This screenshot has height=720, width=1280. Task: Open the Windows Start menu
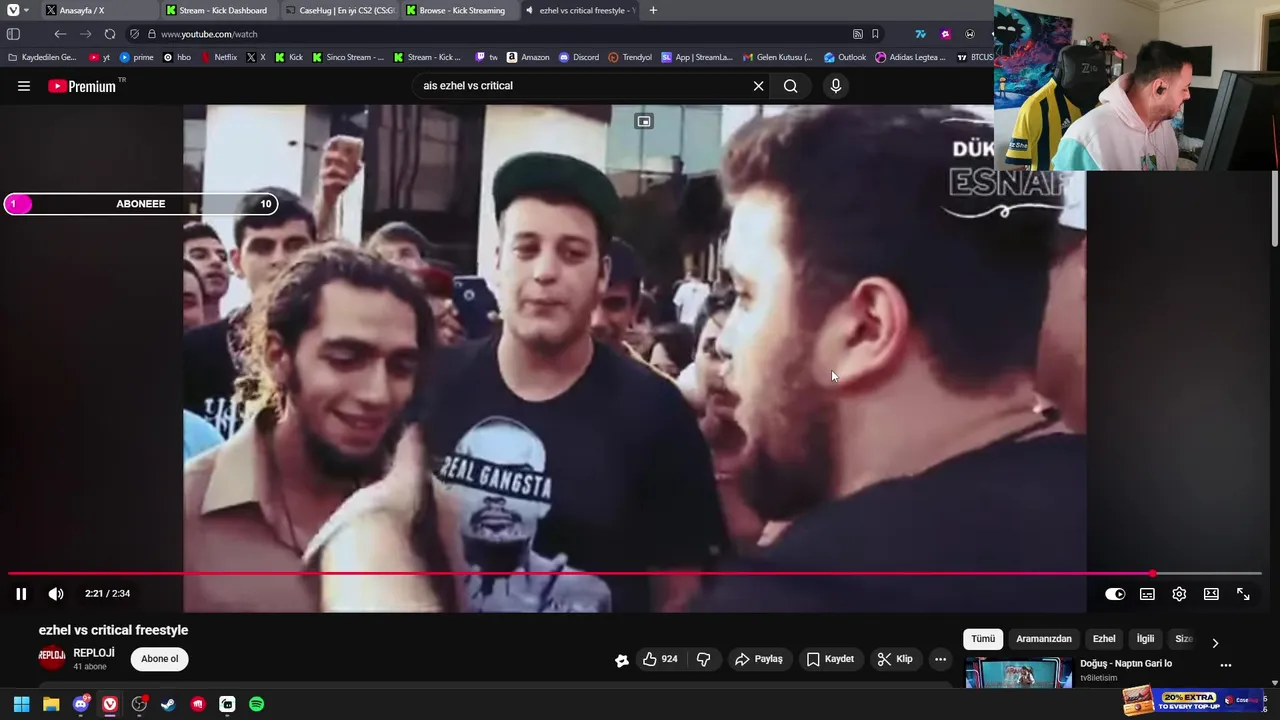click(x=21, y=704)
